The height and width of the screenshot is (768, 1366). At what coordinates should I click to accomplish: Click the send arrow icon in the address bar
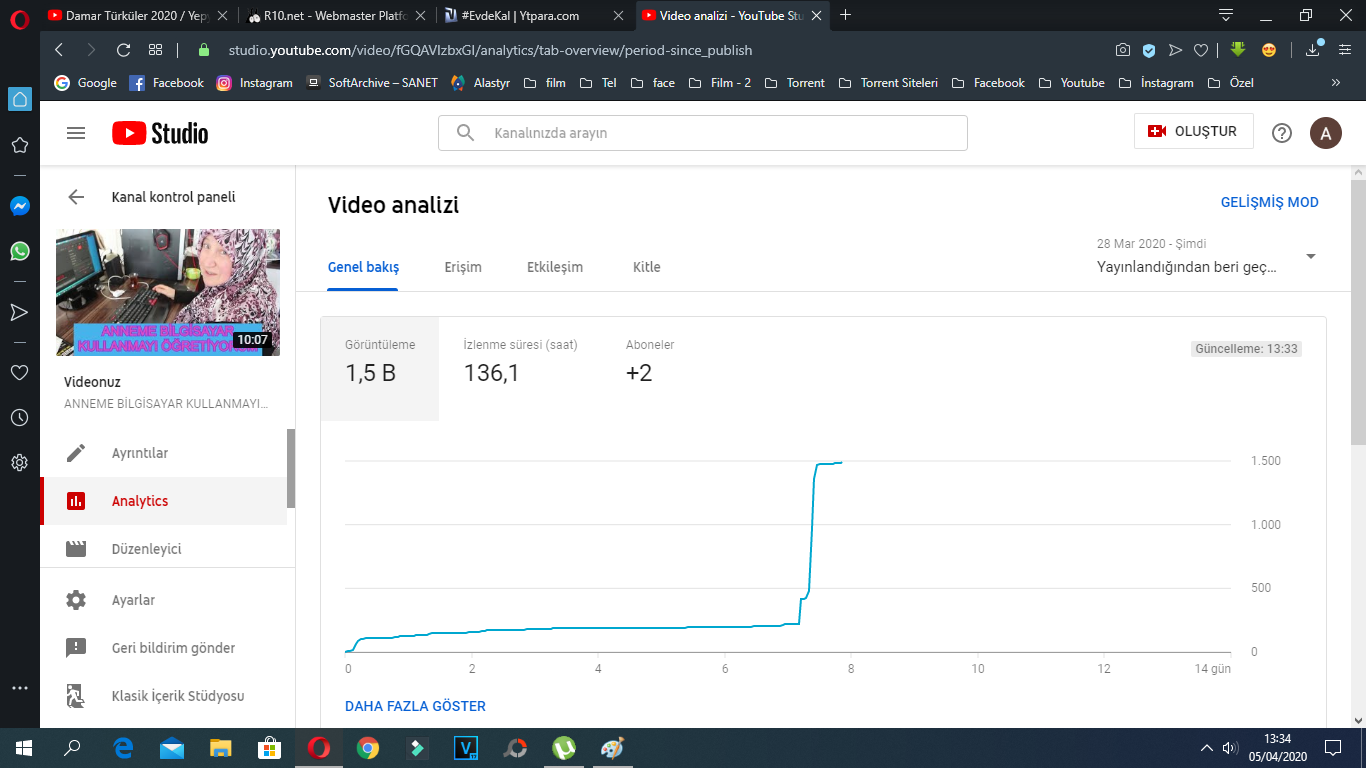tap(1176, 50)
